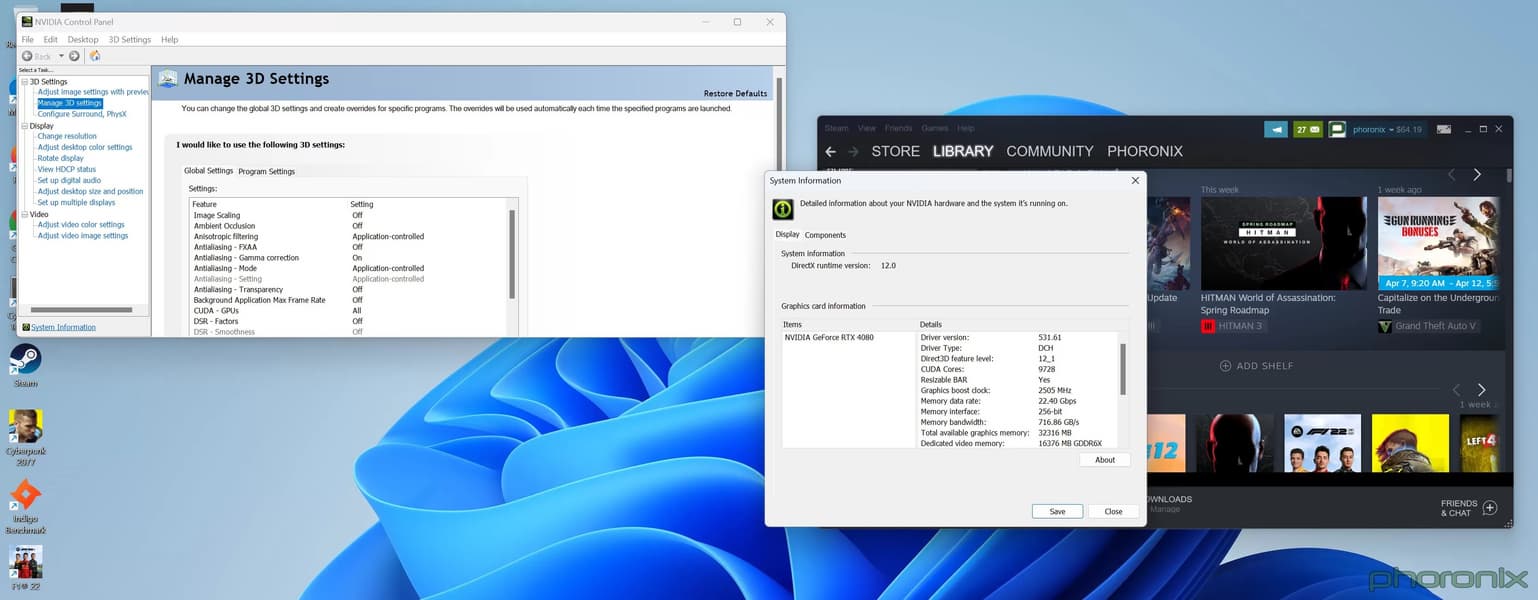The image size is (1538, 600).
Task: Collapse the 3D Settings tree node
Action: coord(25,82)
